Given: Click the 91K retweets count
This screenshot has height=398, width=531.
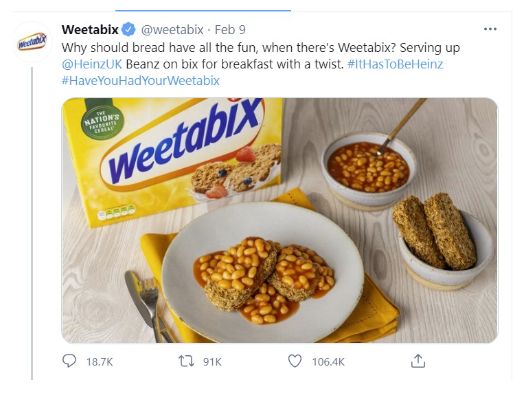Looking at the screenshot, I should [212, 362].
